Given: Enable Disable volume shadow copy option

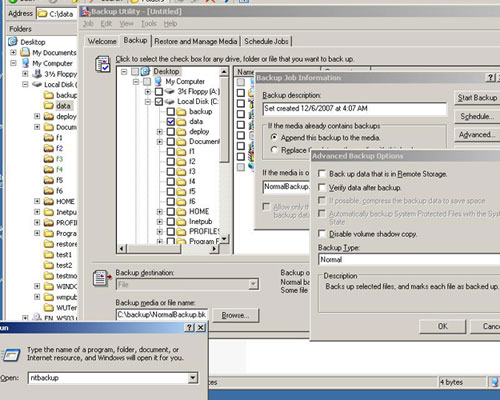Looking at the screenshot, I should click(322, 234).
